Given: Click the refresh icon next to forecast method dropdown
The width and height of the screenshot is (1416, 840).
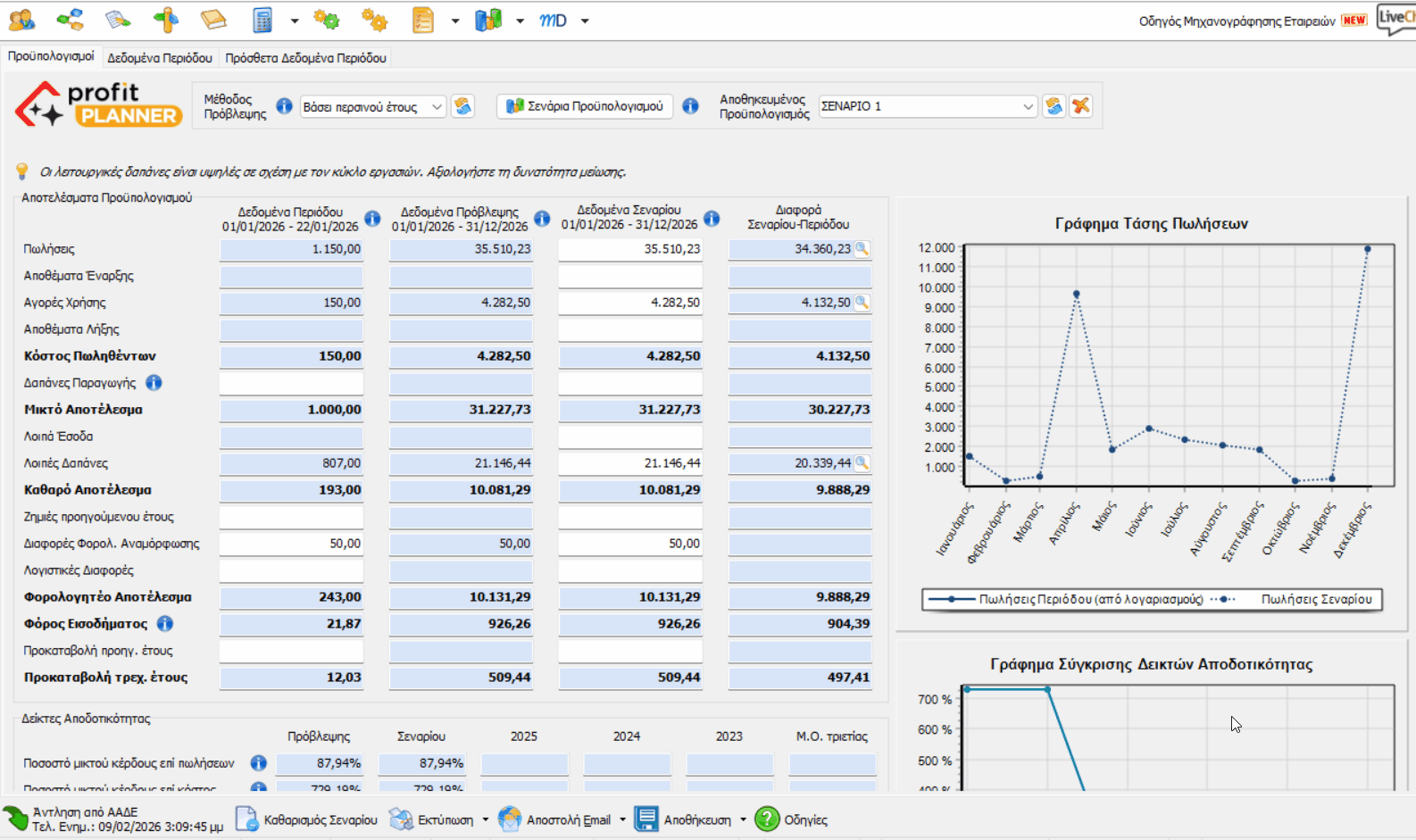Looking at the screenshot, I should 462,106.
